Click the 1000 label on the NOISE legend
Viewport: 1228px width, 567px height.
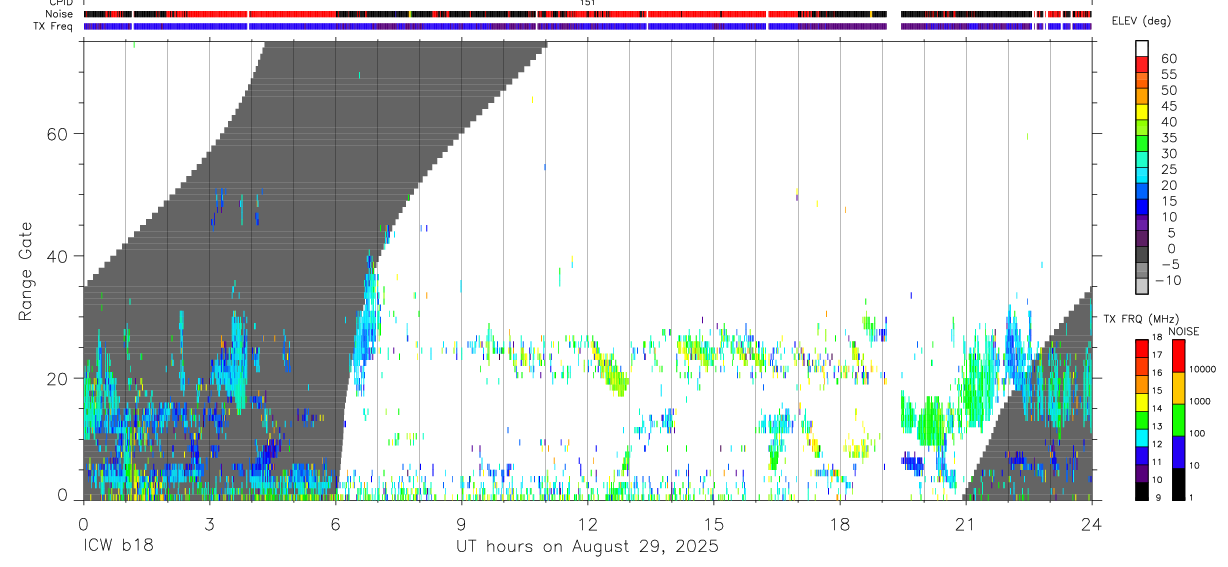[1199, 401]
